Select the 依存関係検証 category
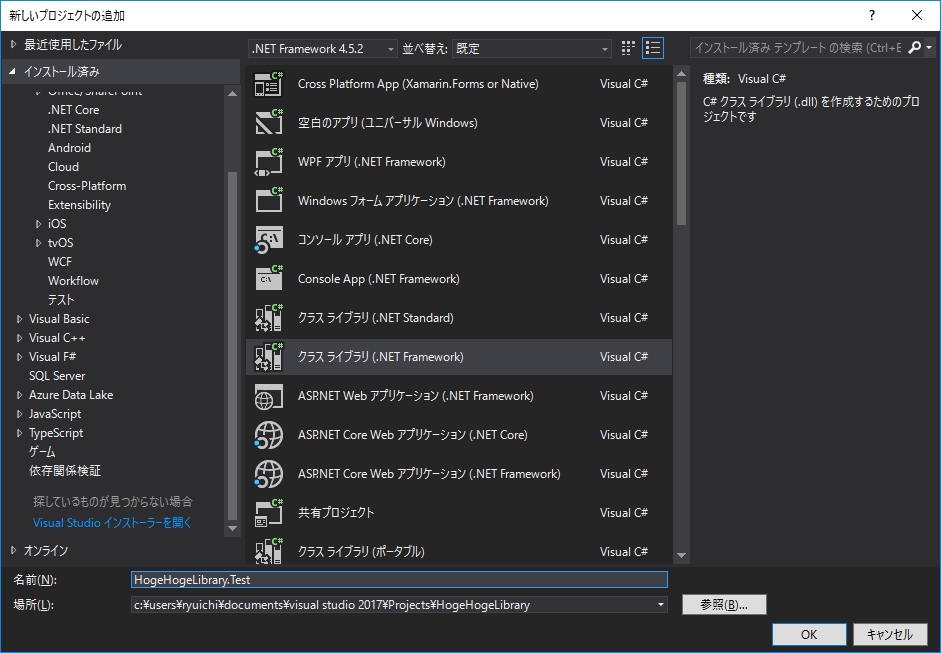Screen dimensions: 941x653 (65, 471)
